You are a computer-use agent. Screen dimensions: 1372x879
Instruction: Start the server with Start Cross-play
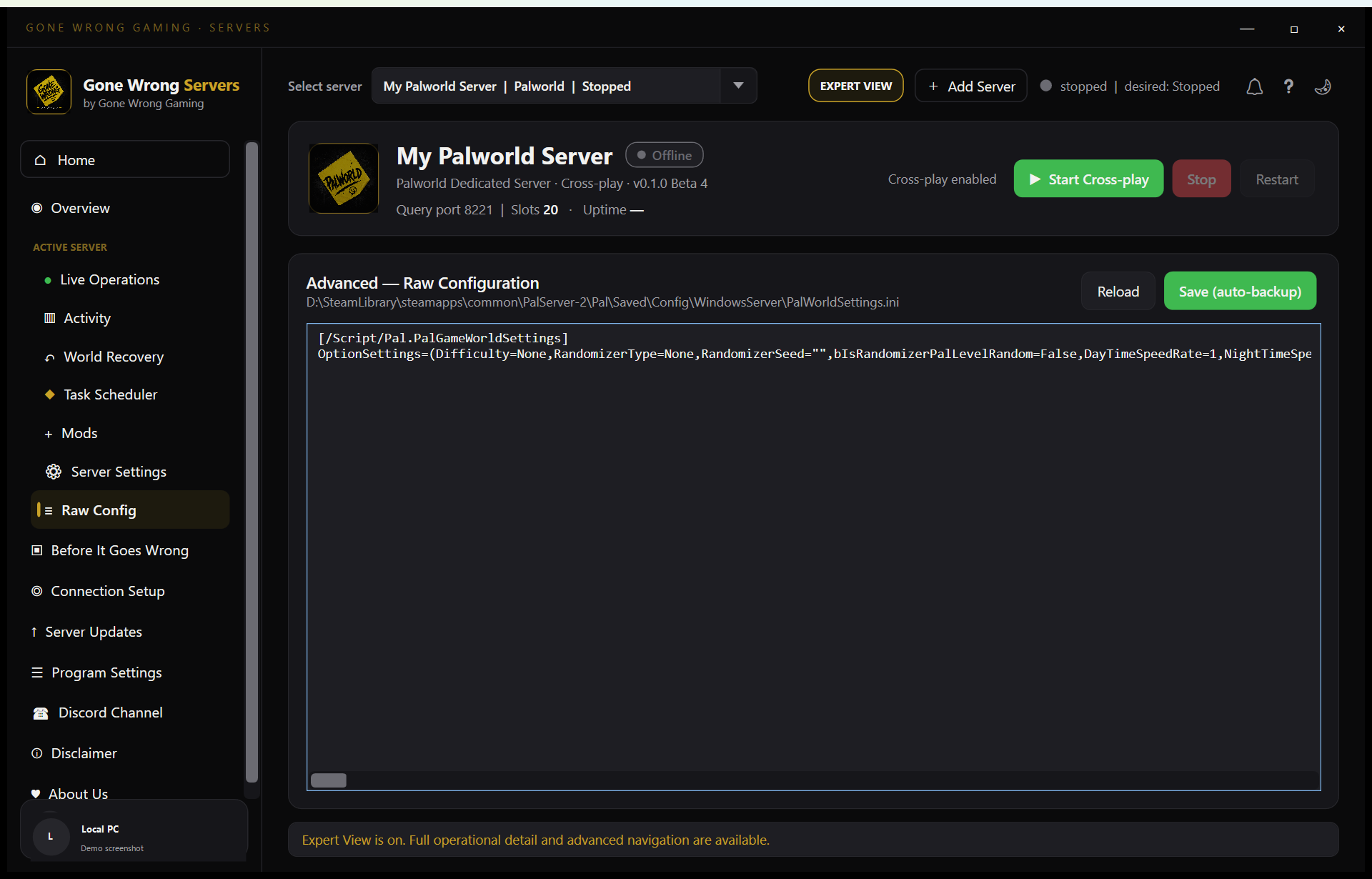(1088, 179)
